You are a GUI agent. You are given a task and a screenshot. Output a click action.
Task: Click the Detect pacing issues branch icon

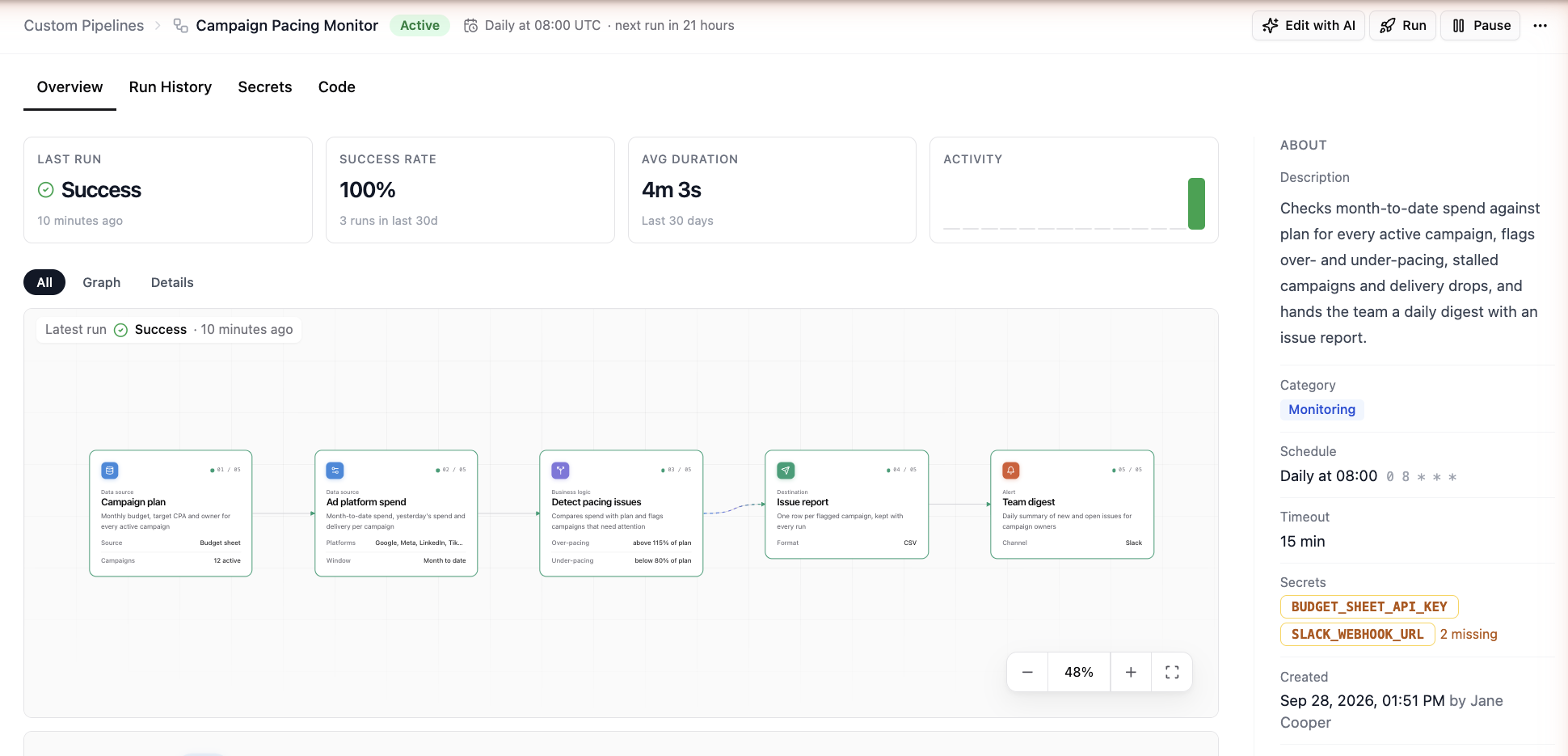[560, 471]
